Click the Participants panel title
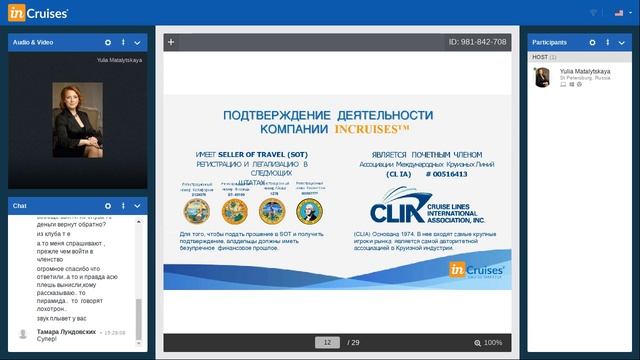640x360 pixels. coord(549,42)
